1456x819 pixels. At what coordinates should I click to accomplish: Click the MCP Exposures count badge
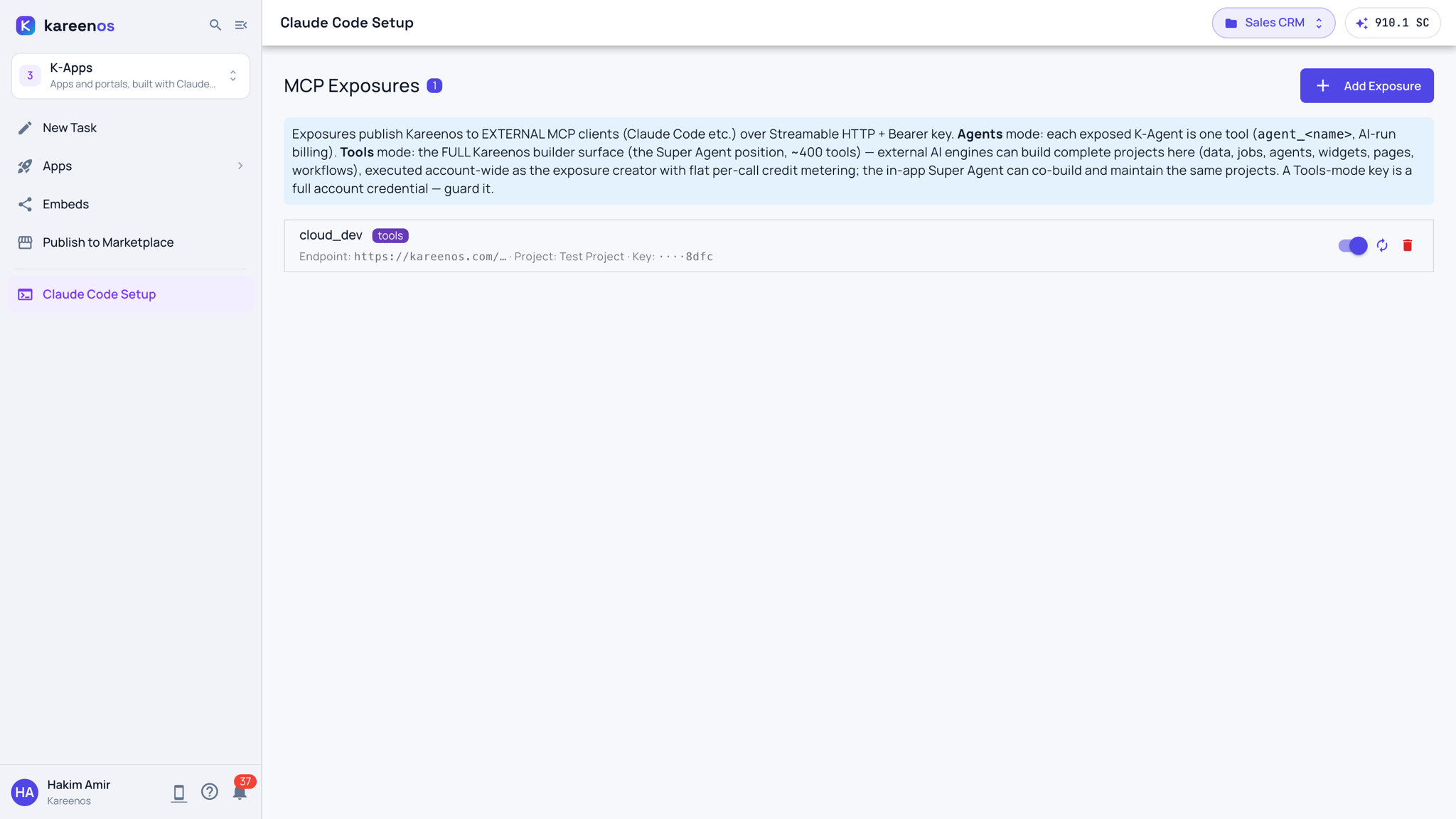pos(434,85)
